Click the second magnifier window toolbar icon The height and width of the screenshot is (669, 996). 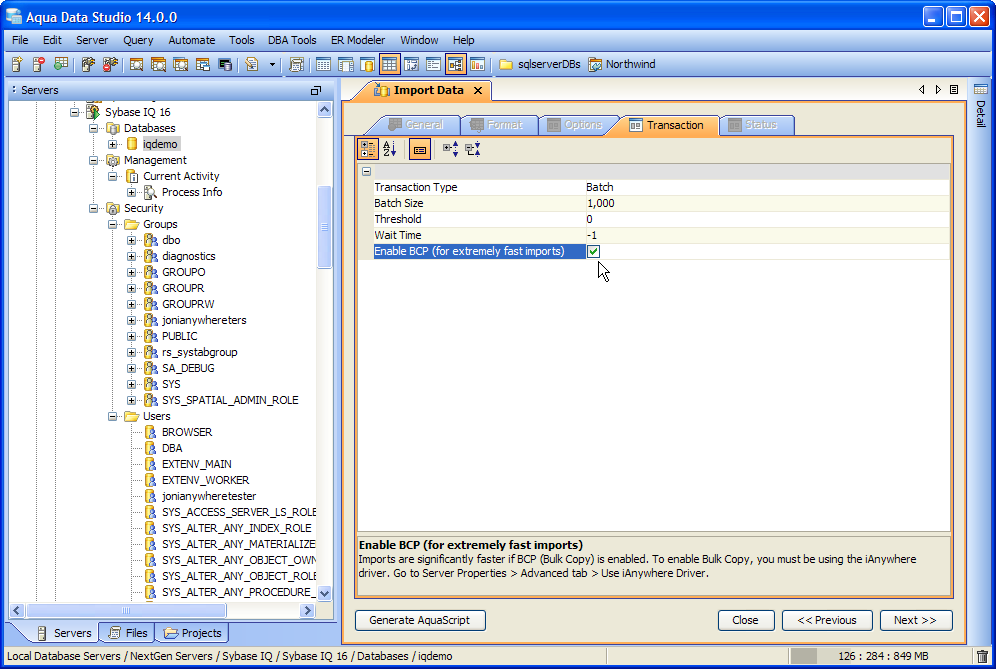[x=158, y=64]
